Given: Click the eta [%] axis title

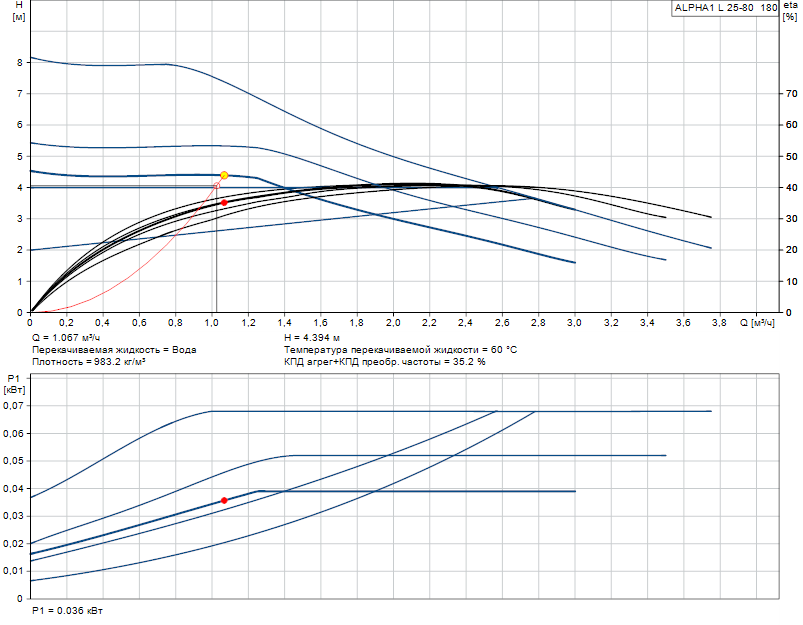Looking at the screenshot, I should point(790,11).
